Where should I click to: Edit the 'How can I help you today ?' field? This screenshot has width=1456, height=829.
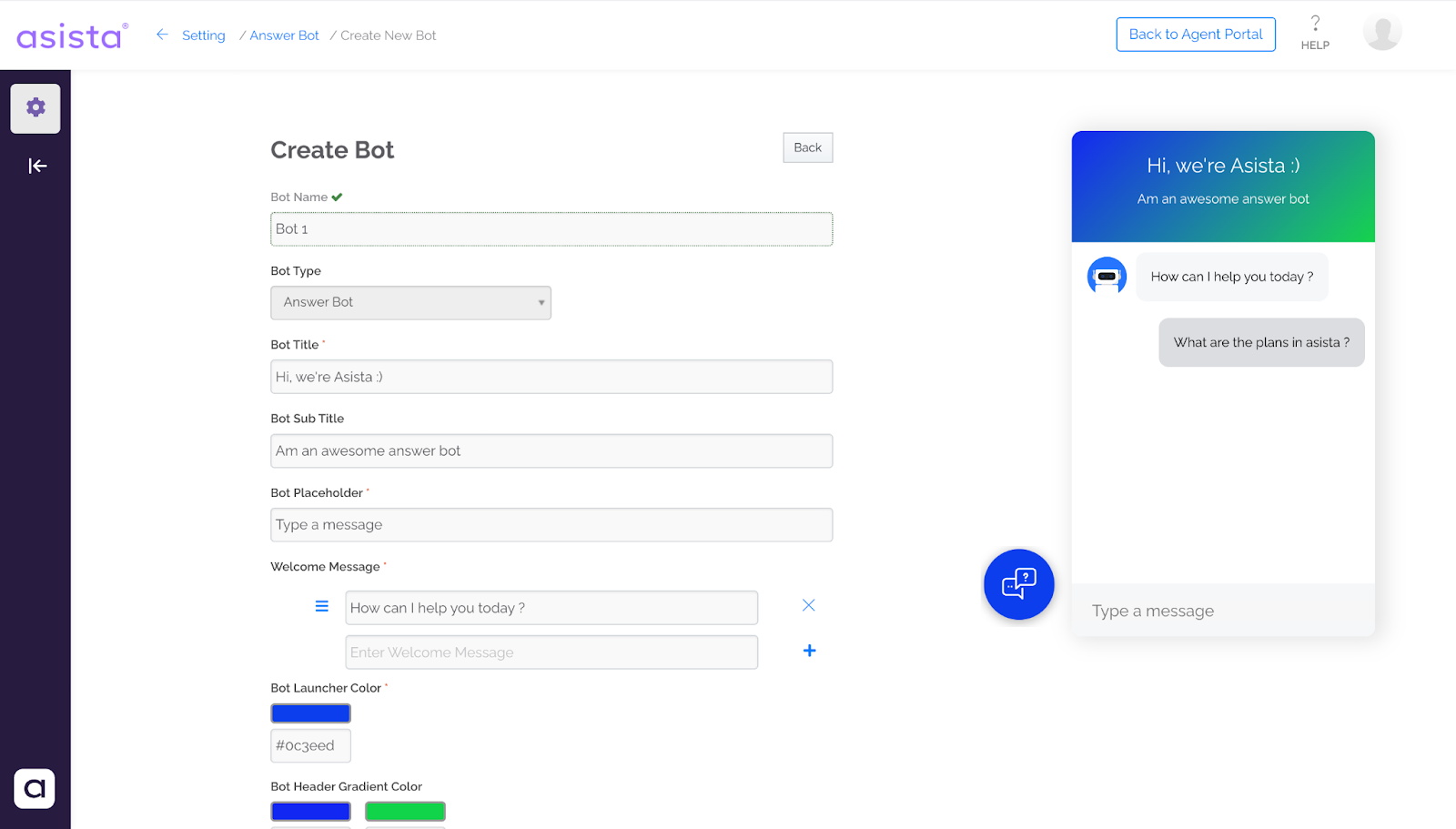[551, 608]
